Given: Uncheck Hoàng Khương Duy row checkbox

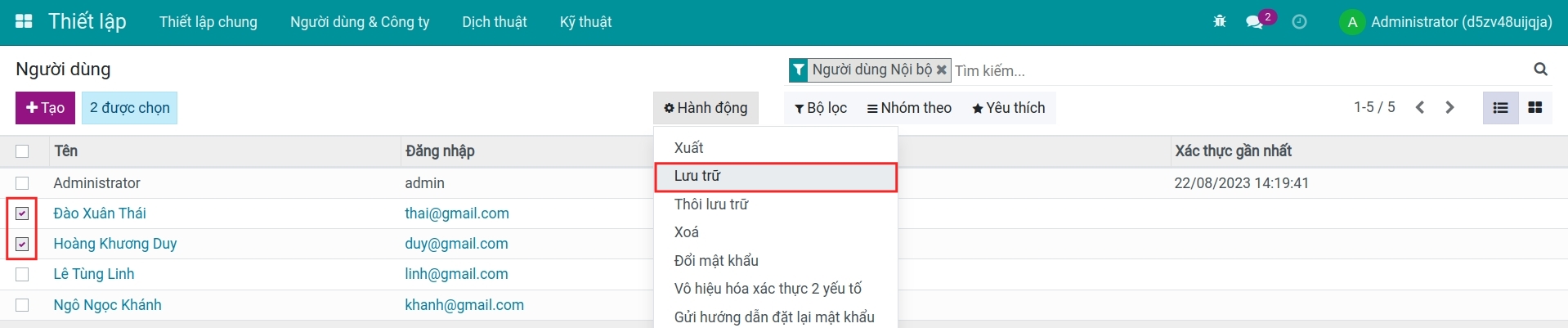Looking at the screenshot, I should point(22,244).
